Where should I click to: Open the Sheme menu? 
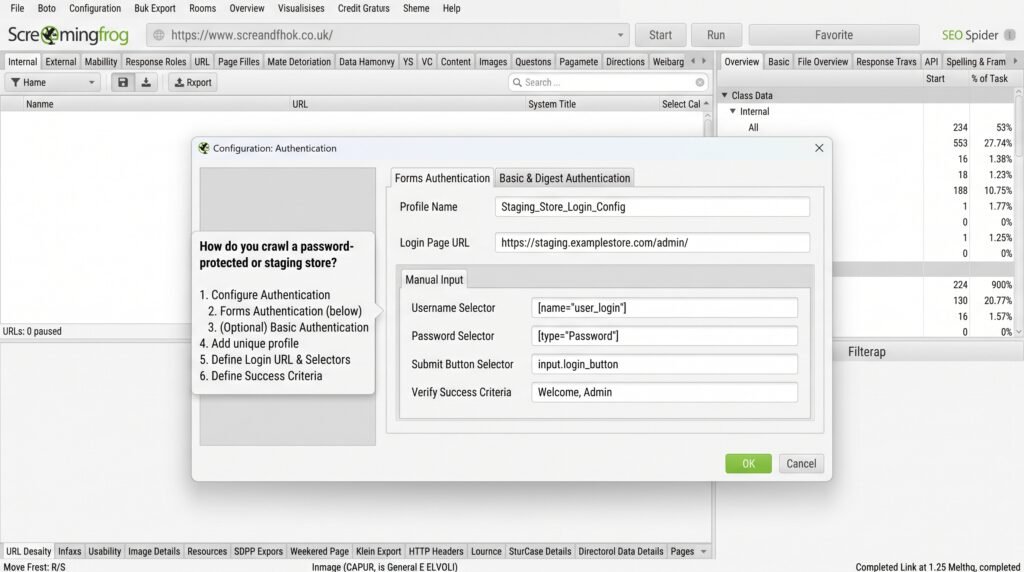pyautogui.click(x=416, y=8)
